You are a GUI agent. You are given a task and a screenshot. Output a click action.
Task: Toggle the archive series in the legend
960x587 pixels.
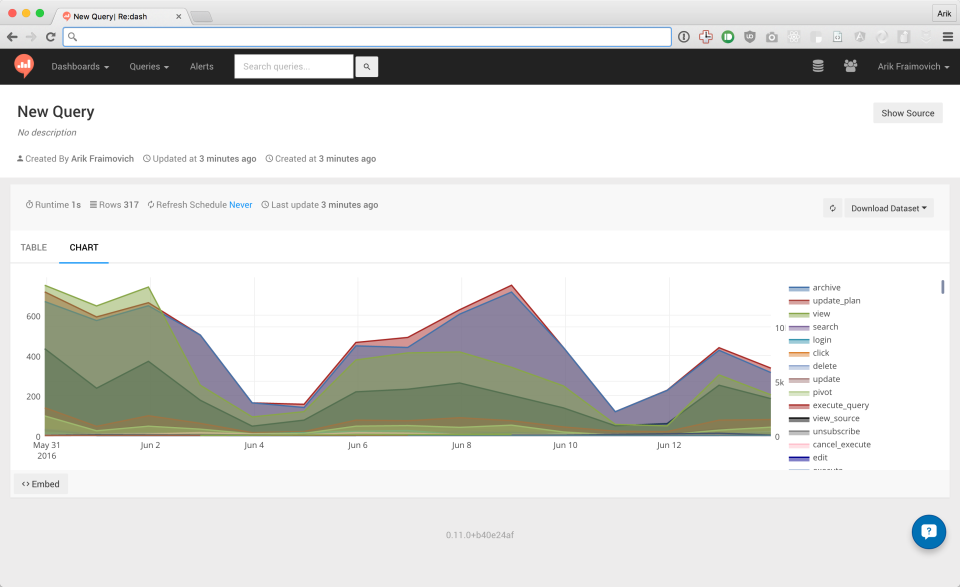pyautogui.click(x=828, y=287)
